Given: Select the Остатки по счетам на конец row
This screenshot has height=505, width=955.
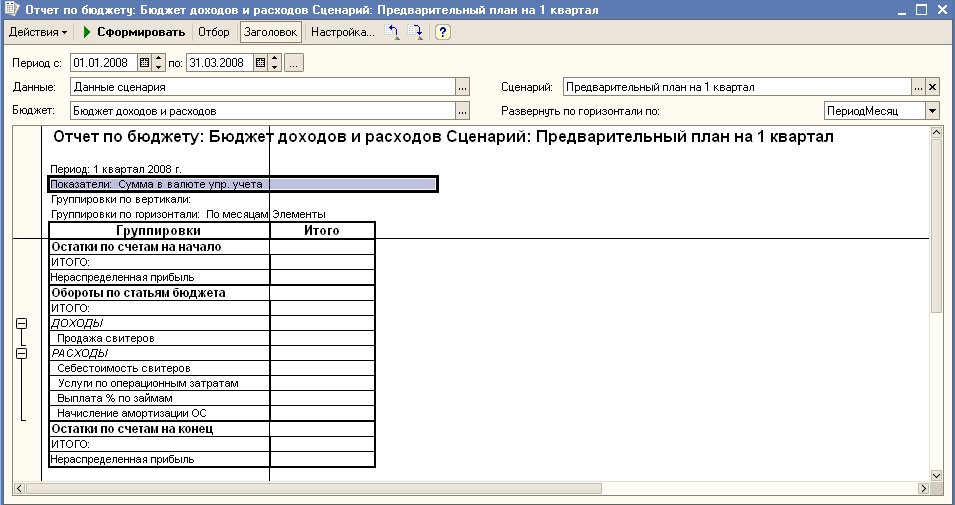Looking at the screenshot, I should click(x=212, y=429).
